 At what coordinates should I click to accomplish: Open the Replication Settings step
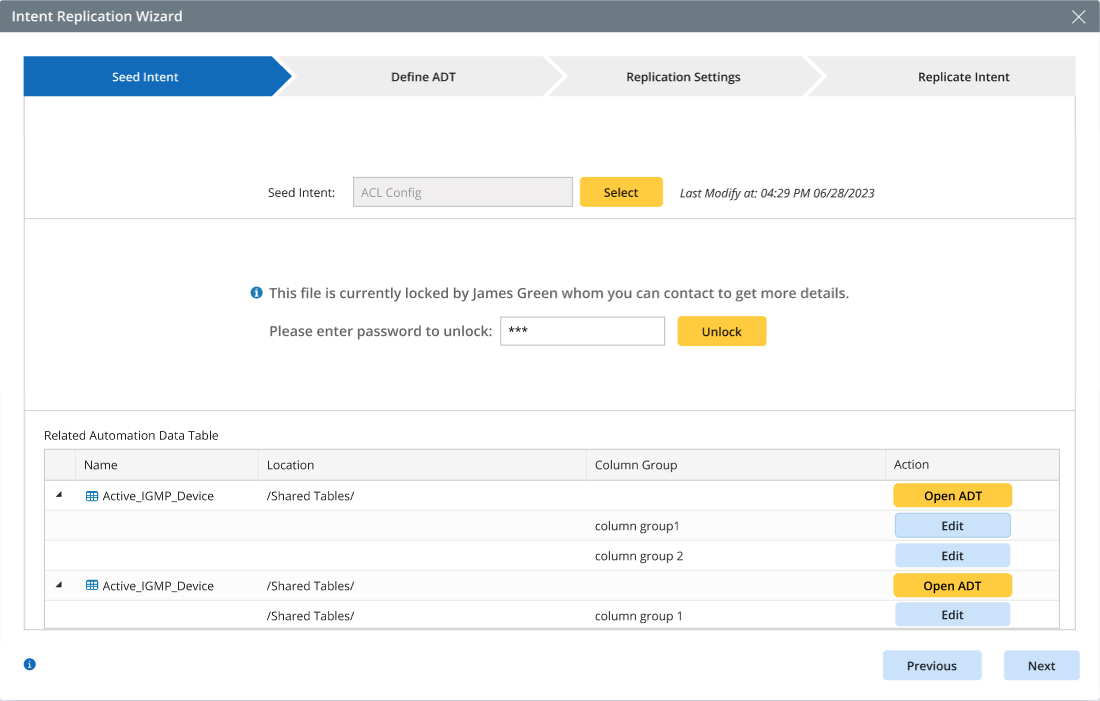683,77
